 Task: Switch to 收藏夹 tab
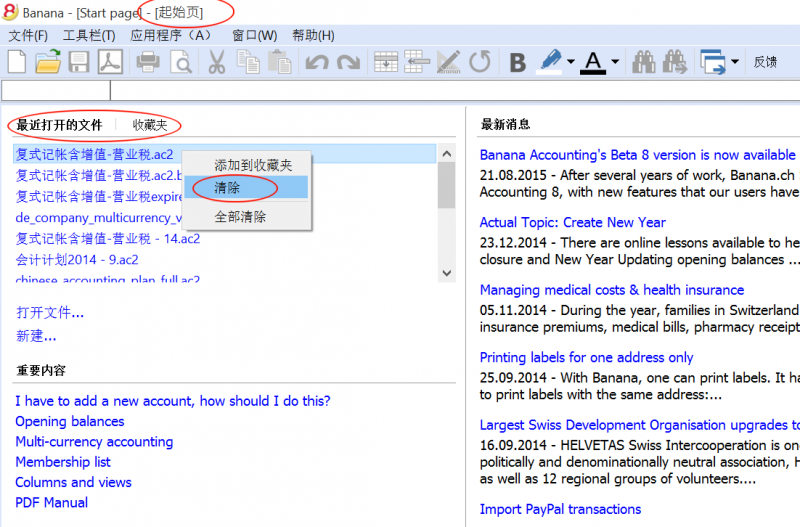pyautogui.click(x=150, y=125)
